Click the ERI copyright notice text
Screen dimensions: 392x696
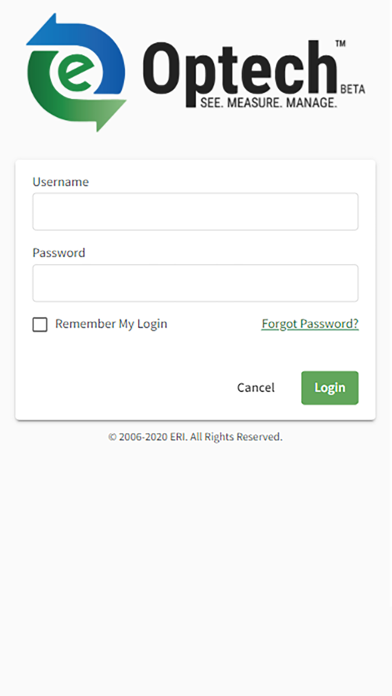tap(195, 437)
